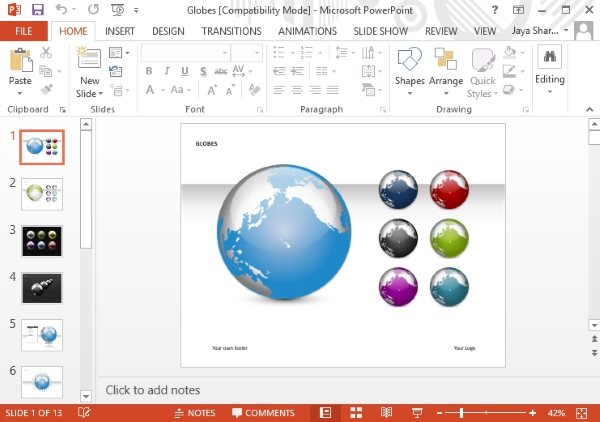
Task: Click the Undo arrow icon
Action: [61, 9]
